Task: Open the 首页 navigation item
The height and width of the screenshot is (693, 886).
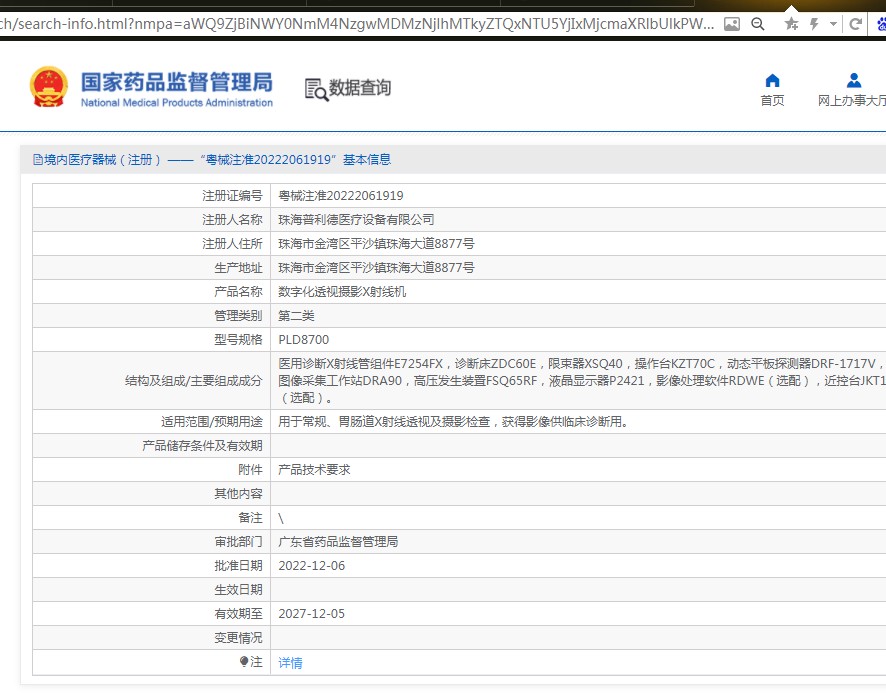Action: pyautogui.click(x=772, y=100)
